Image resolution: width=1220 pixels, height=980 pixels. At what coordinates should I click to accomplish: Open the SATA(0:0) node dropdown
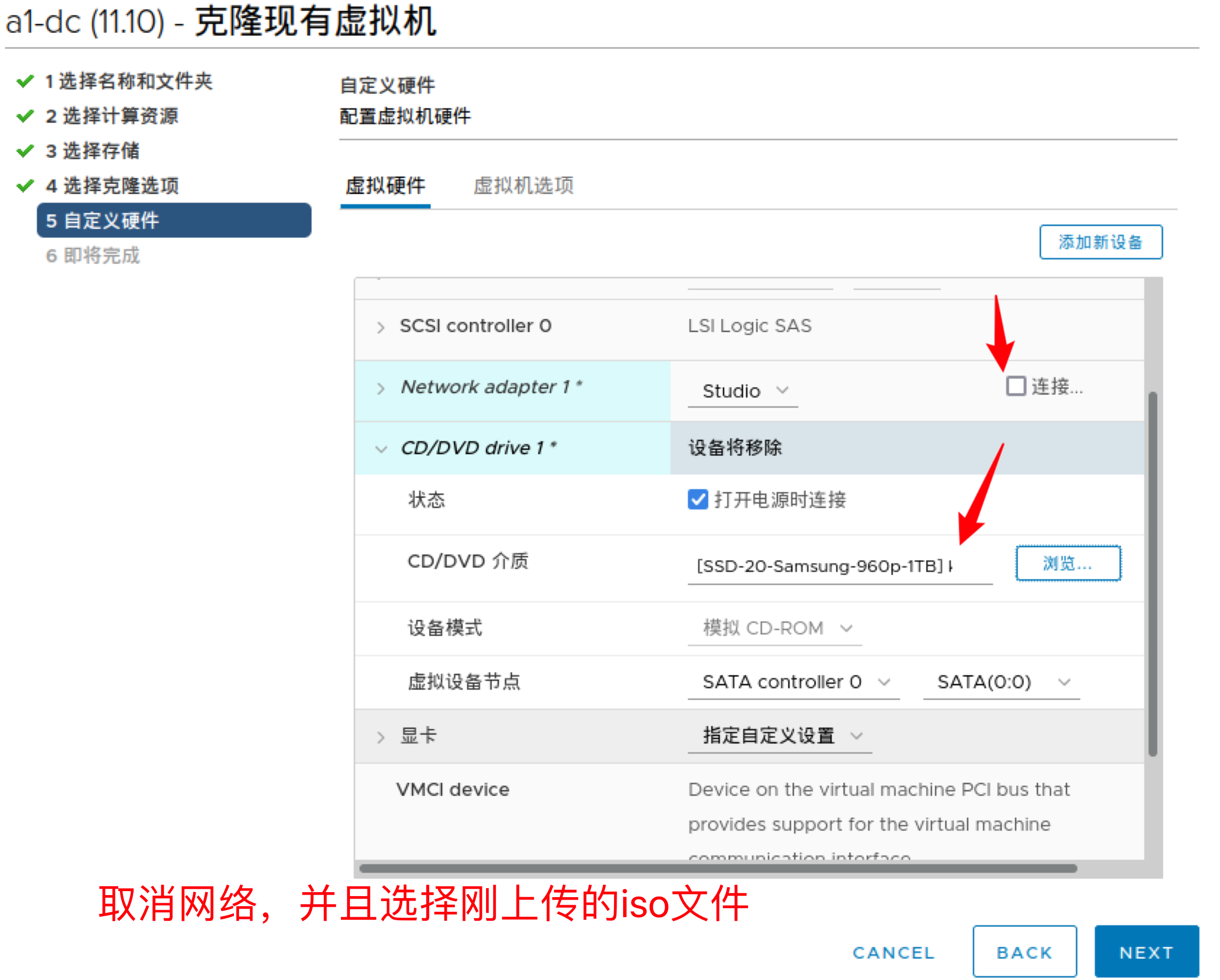tap(1002, 682)
